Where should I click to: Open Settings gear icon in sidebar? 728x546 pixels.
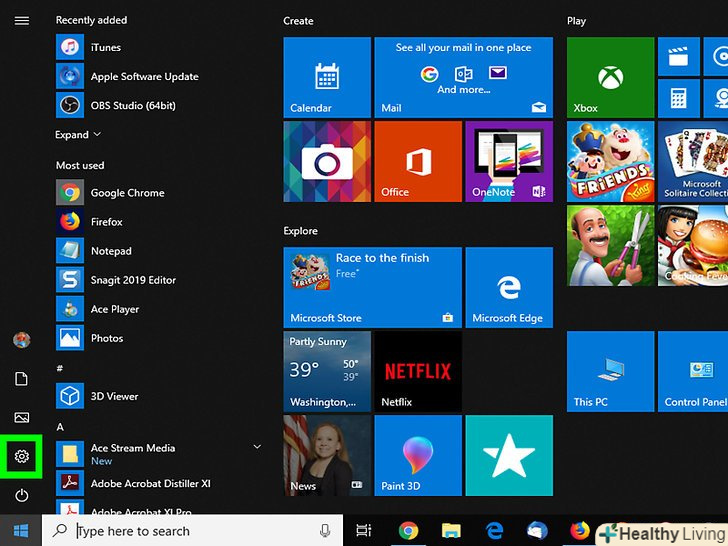(x=21, y=457)
